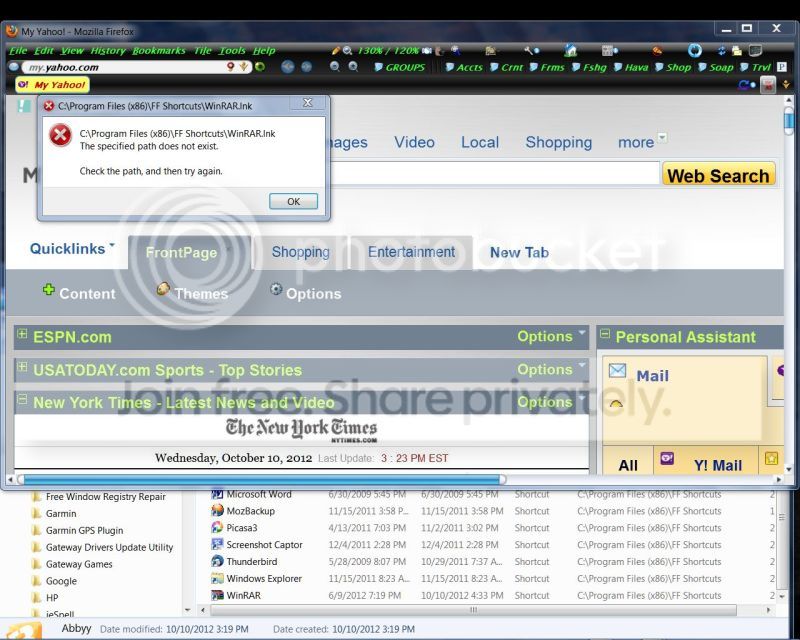This screenshot has width=800, height=640.
Task: Click the zoom in magnifier icon
Action: (x=353, y=67)
